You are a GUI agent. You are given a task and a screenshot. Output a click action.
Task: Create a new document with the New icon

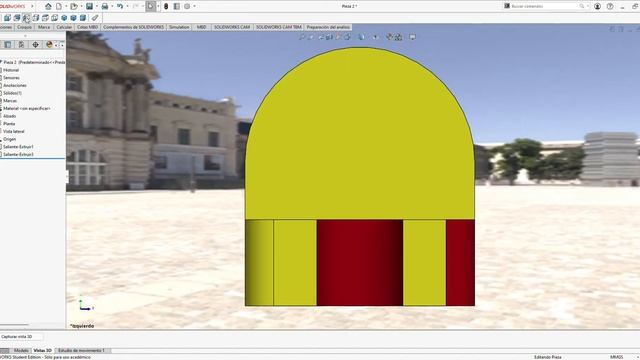[x=59, y=6]
